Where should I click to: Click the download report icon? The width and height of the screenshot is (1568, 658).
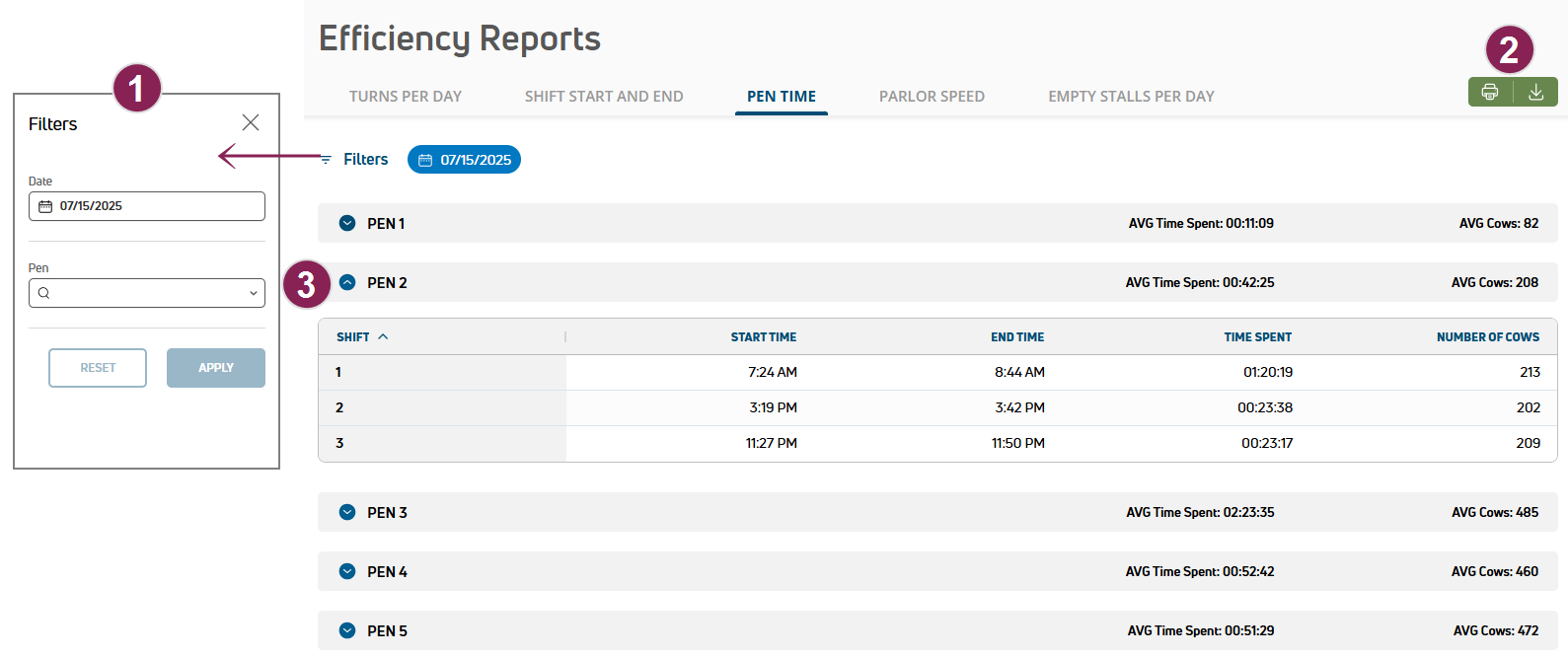point(1535,92)
